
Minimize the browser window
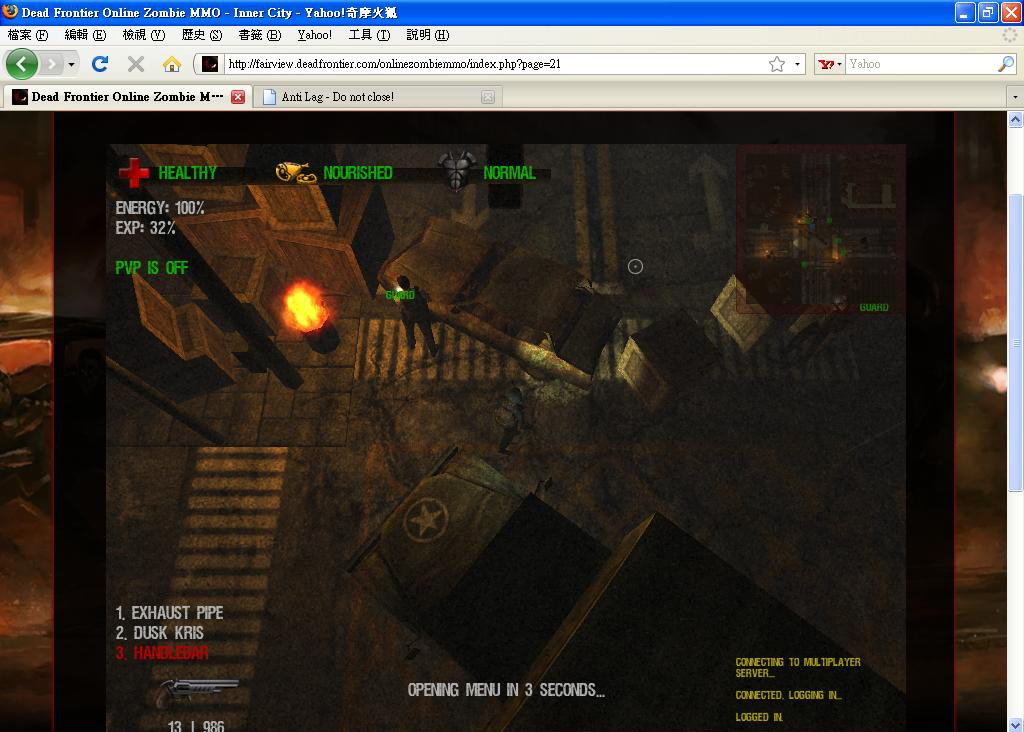tap(965, 12)
